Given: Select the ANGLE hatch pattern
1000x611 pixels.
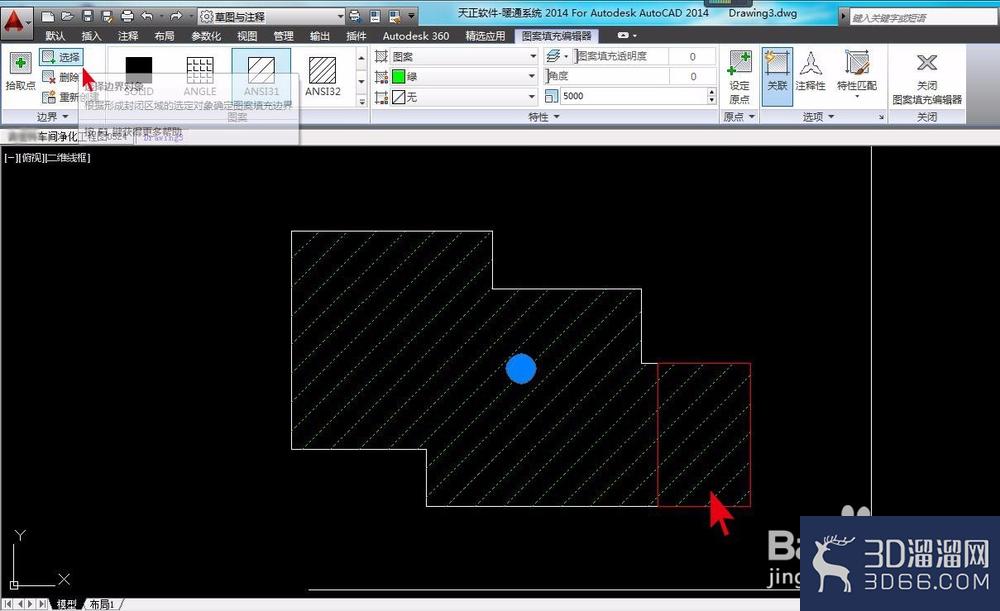Looking at the screenshot, I should [x=200, y=75].
